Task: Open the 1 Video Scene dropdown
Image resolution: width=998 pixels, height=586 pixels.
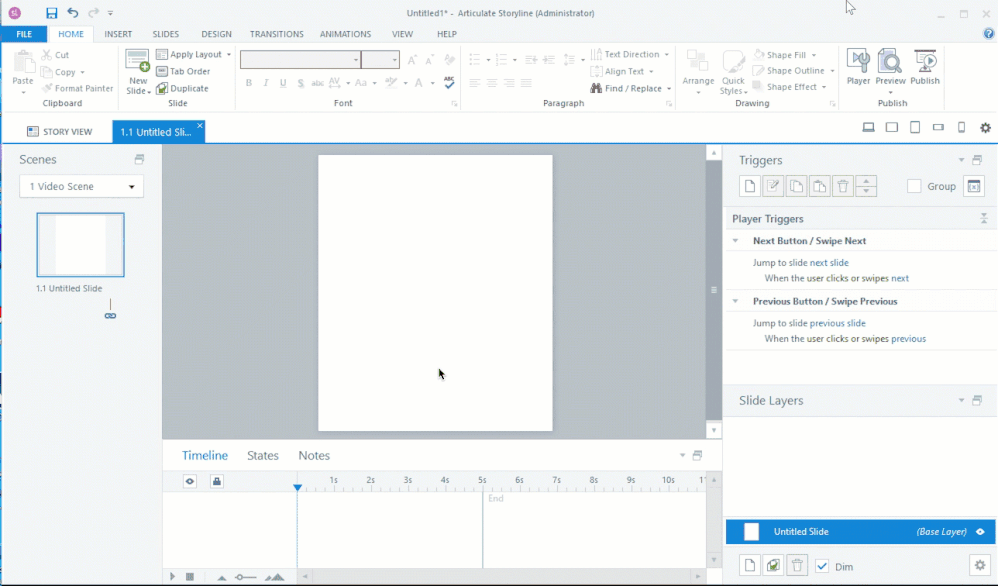Action: pos(81,186)
